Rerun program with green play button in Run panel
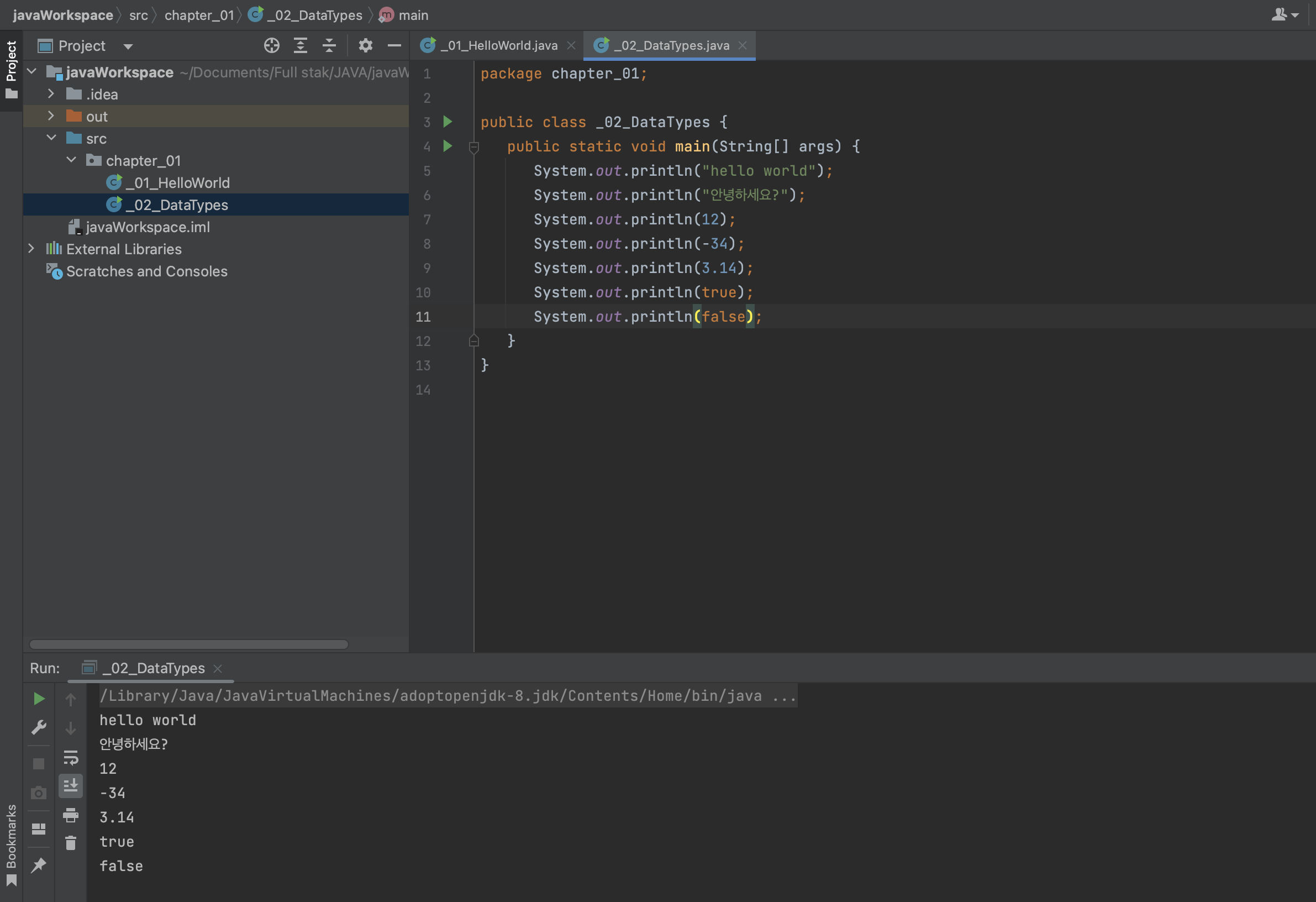Image resolution: width=1316 pixels, height=902 pixels. (39, 699)
